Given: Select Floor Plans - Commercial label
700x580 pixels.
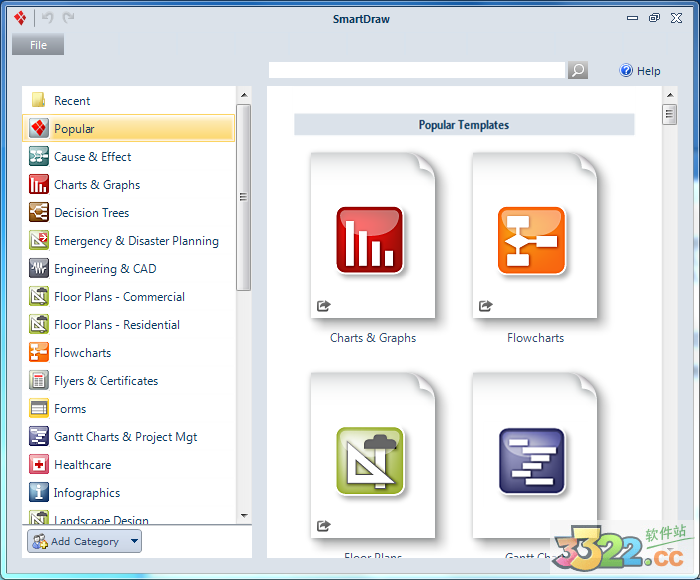Looking at the screenshot, I should [119, 297].
